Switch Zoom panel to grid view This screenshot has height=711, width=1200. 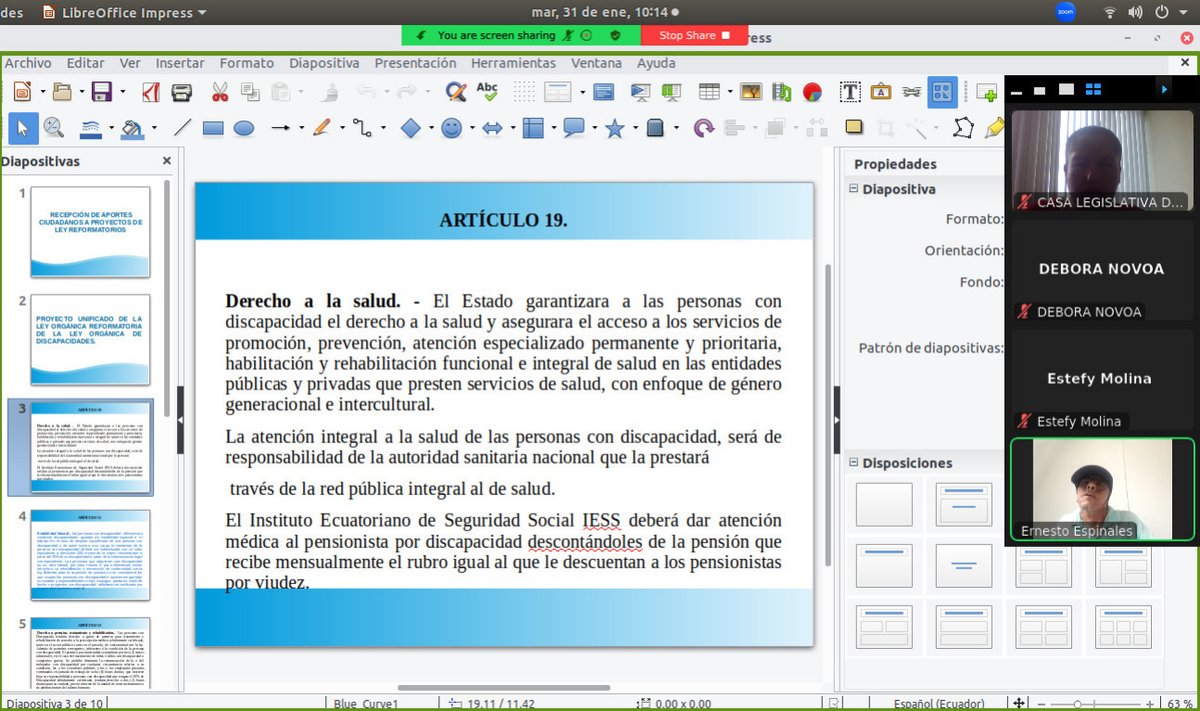click(1093, 89)
